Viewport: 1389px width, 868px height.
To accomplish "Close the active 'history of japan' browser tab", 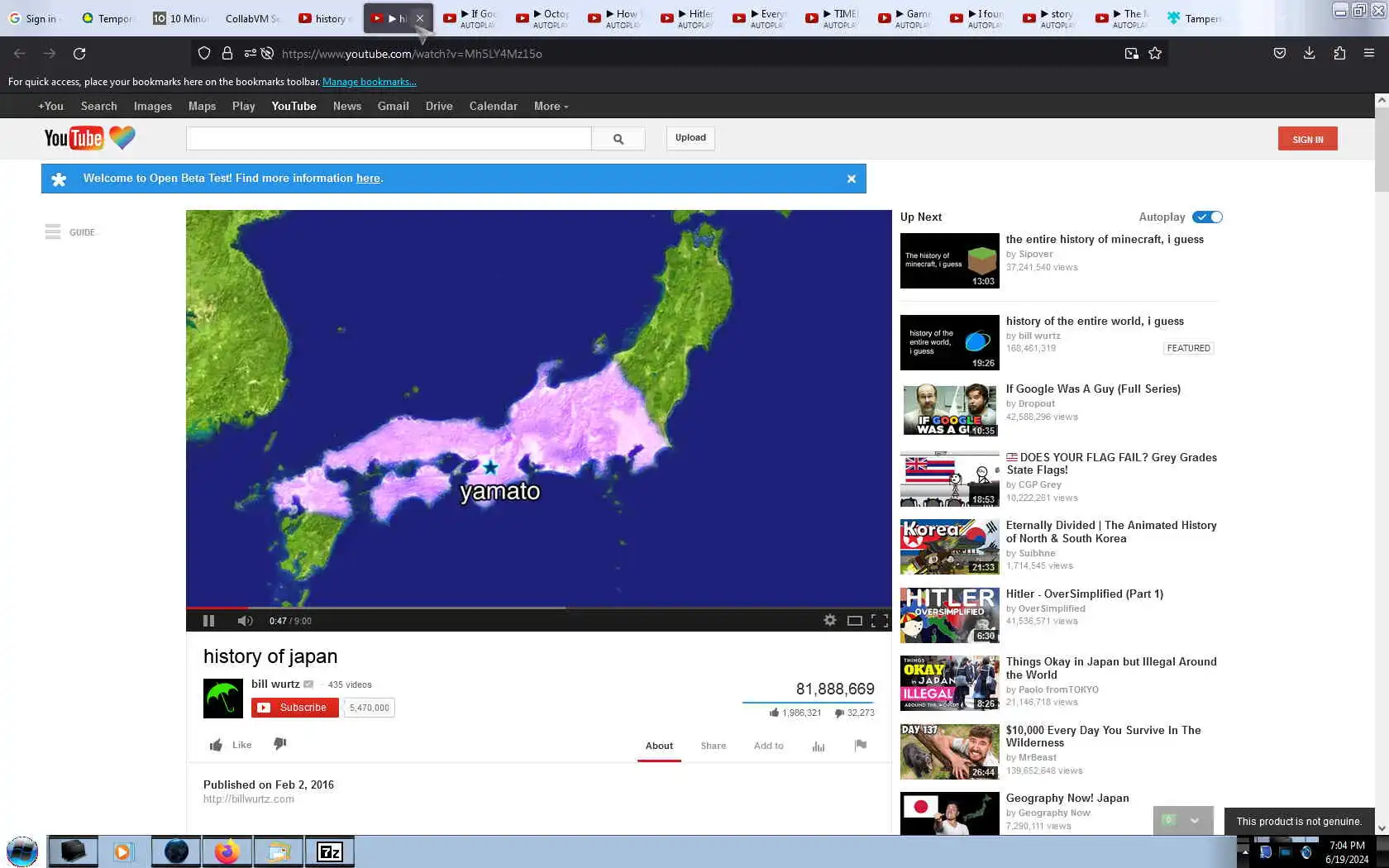I will point(419,18).
